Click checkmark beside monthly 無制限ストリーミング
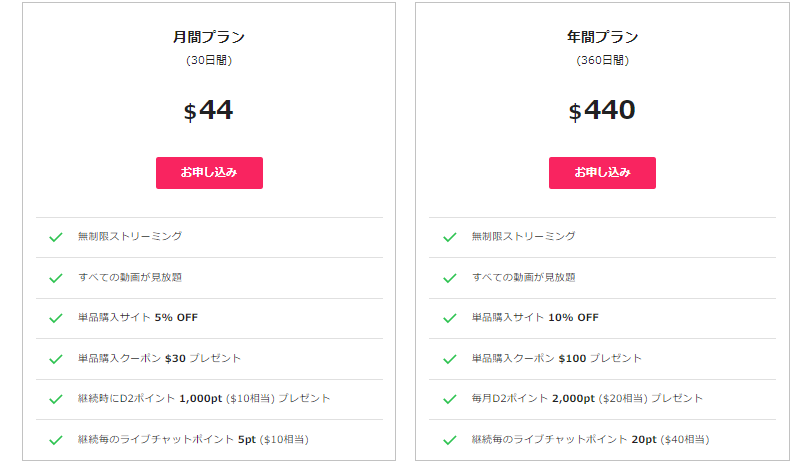 56,237
